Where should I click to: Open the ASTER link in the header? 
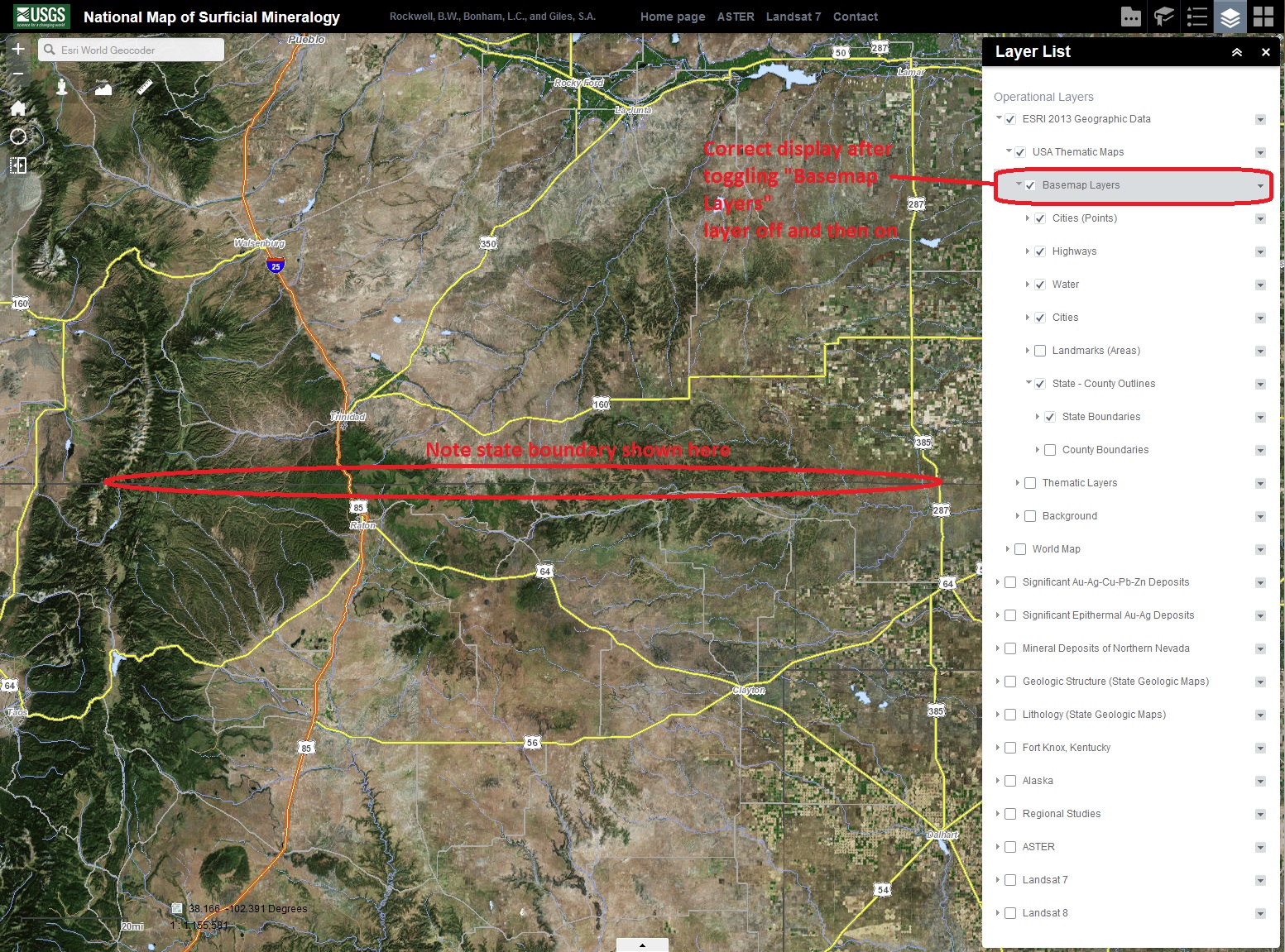[736, 17]
